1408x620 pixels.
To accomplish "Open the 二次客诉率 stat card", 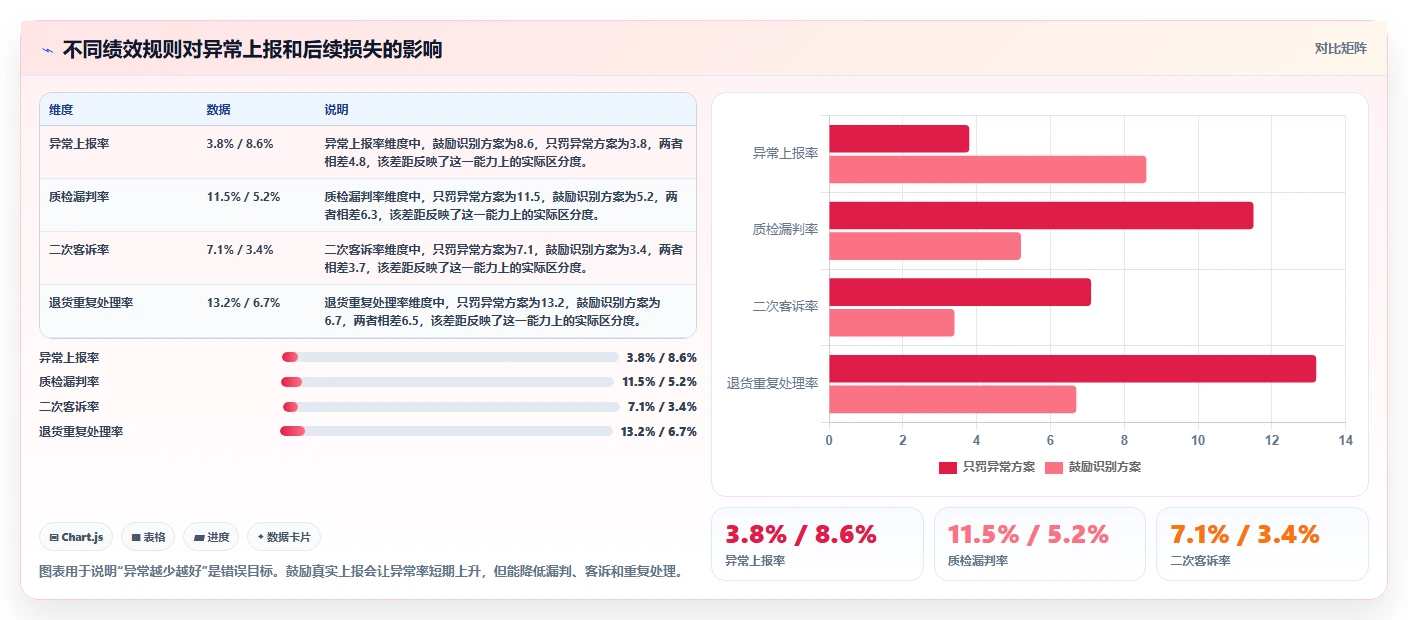I will [1262, 544].
